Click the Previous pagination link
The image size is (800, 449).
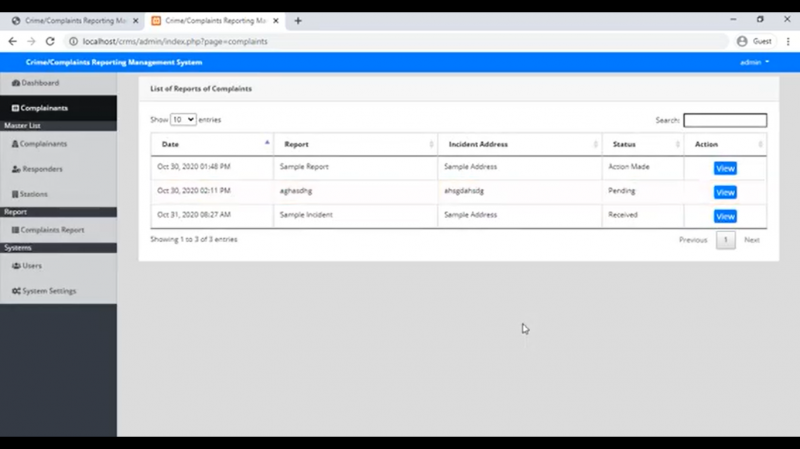click(x=693, y=240)
